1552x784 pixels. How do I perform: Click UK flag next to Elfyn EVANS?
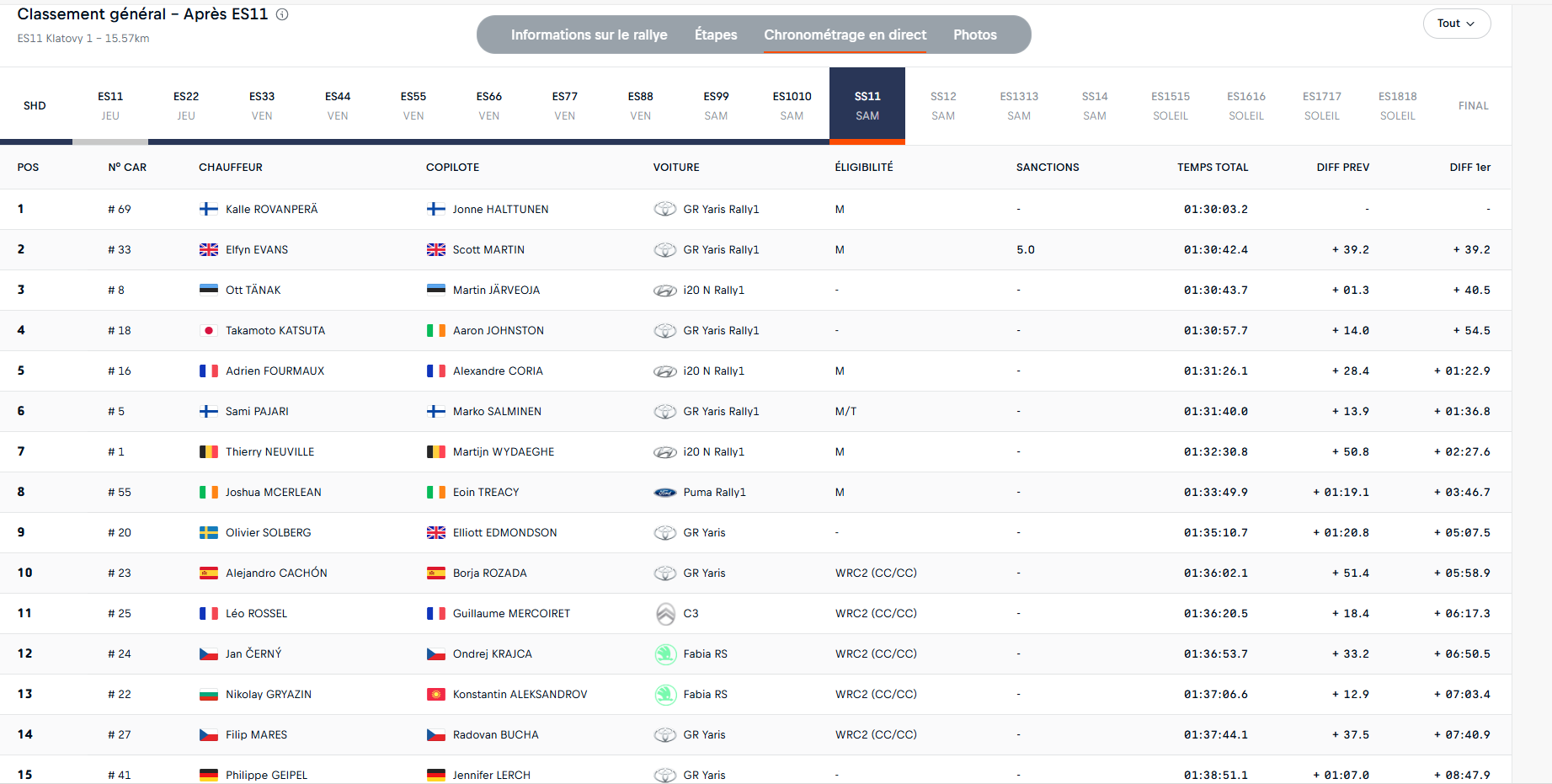pyautogui.click(x=209, y=249)
